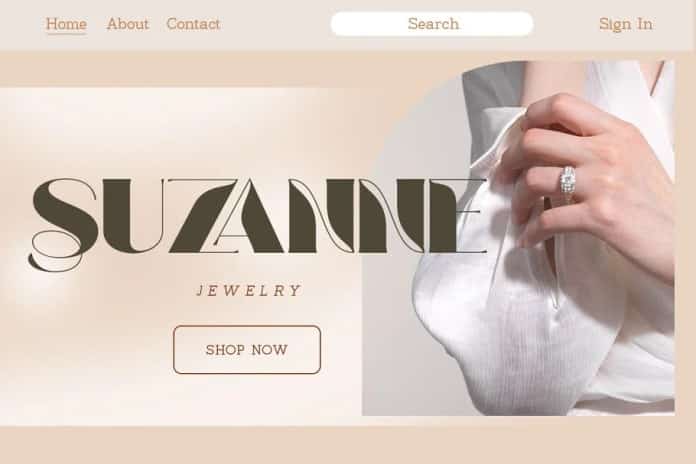Click the double N letters in the wordmark
This screenshot has width=696, height=464.
point(371,215)
